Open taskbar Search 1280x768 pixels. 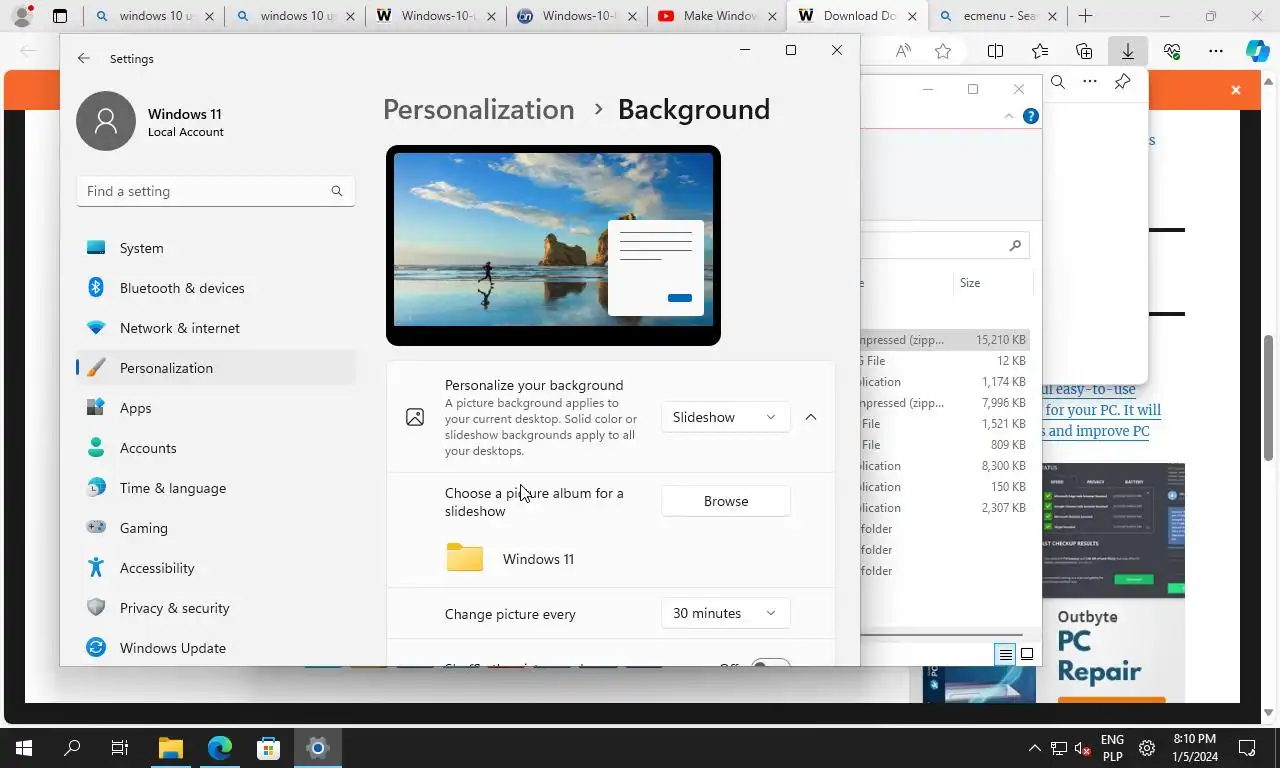tap(72, 748)
